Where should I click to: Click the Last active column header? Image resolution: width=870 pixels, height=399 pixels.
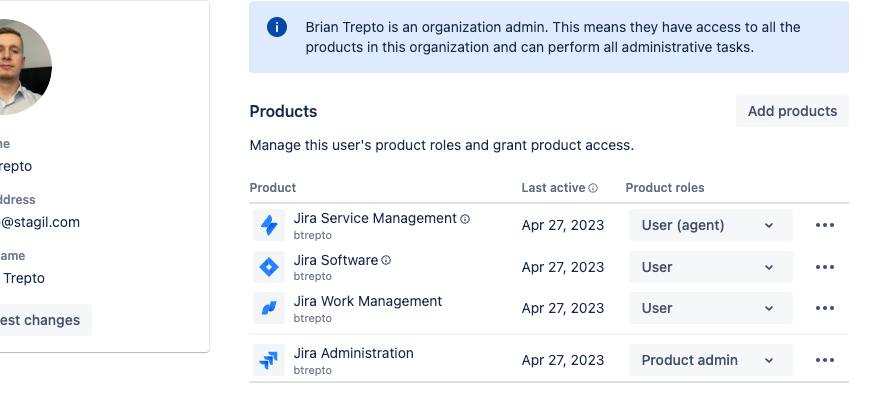click(553, 188)
